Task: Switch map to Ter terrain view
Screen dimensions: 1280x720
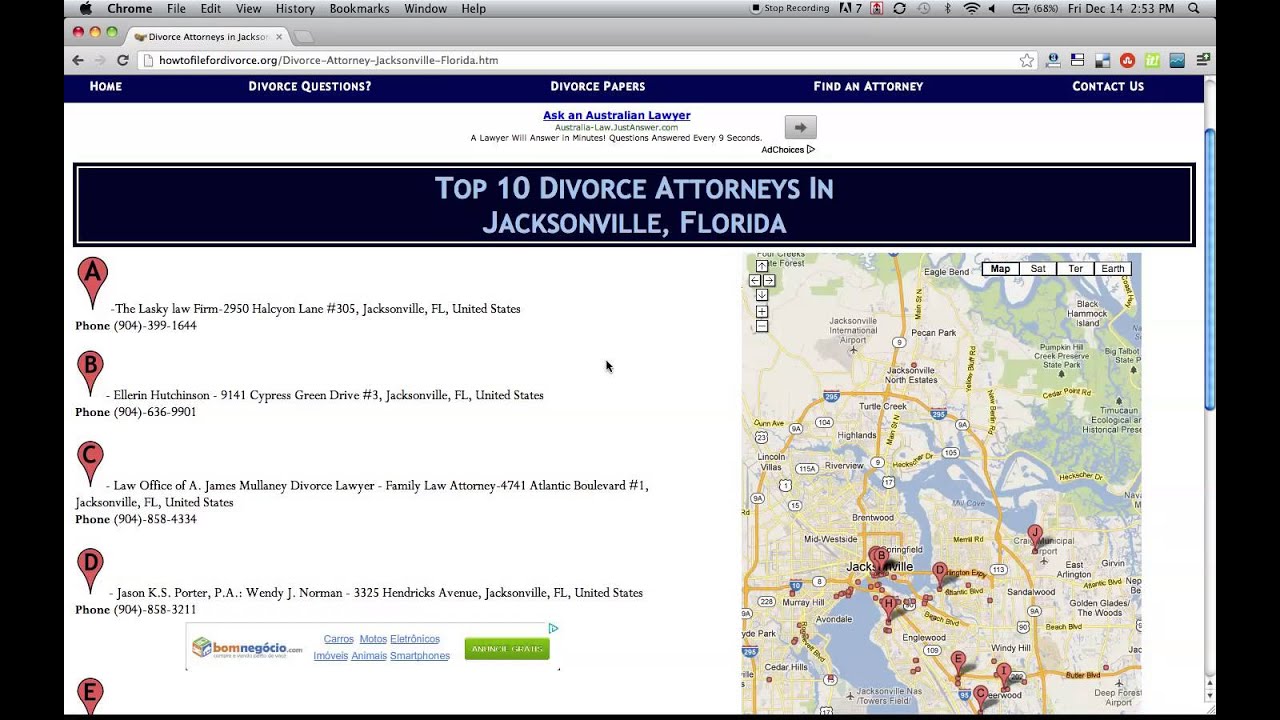Action: [1075, 269]
